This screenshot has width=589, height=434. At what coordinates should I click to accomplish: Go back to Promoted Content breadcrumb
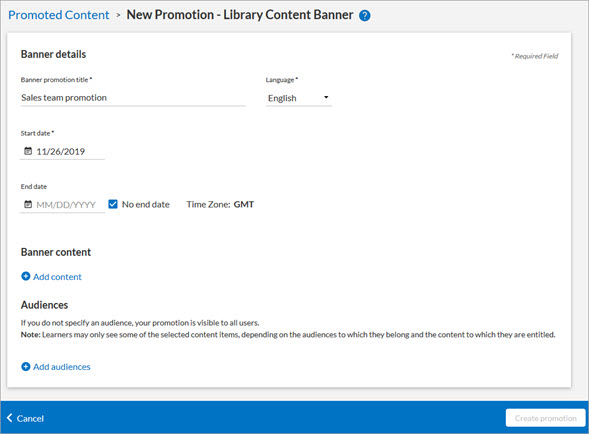coord(59,15)
